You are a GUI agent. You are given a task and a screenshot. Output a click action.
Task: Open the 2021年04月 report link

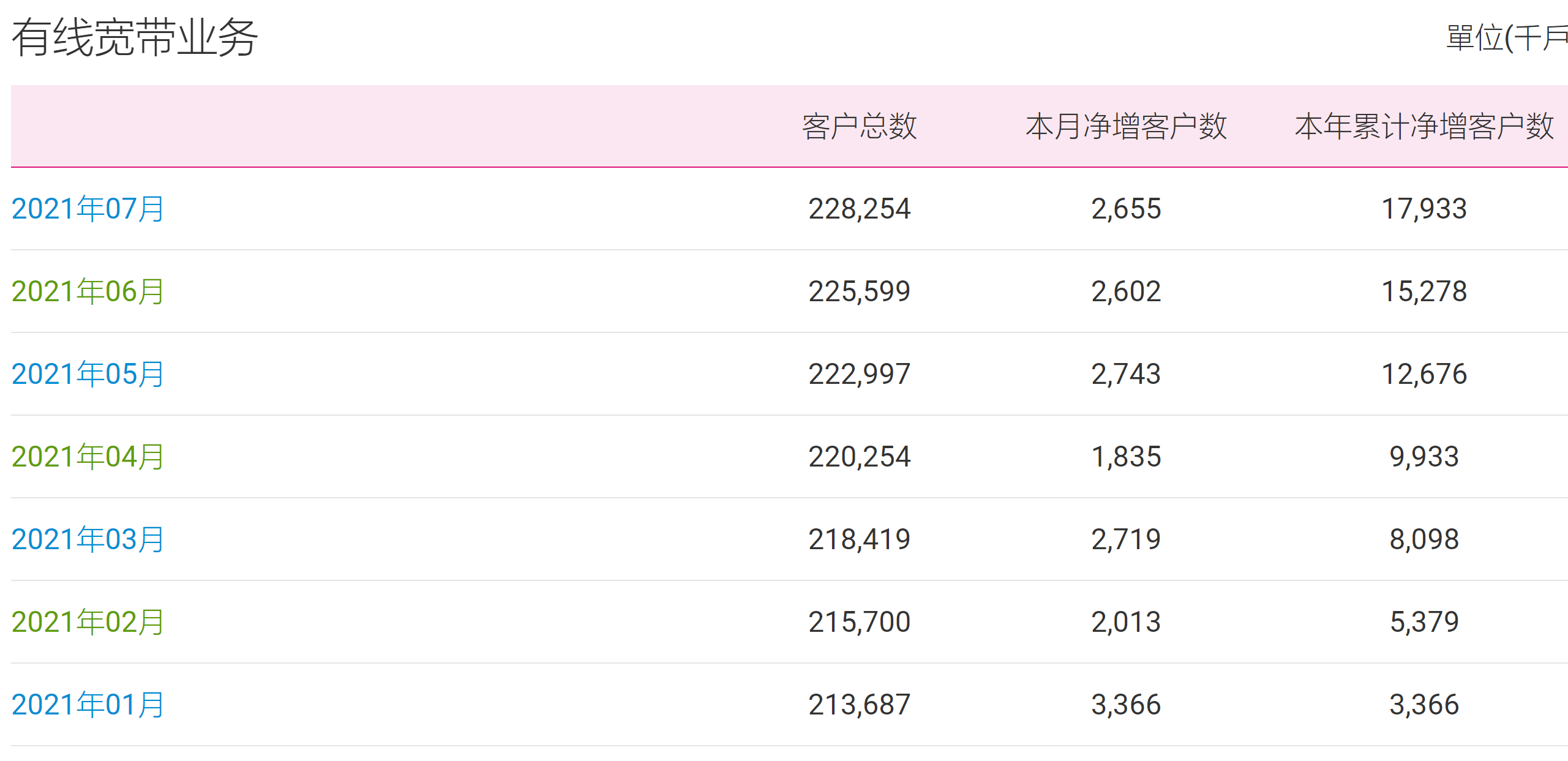88,457
